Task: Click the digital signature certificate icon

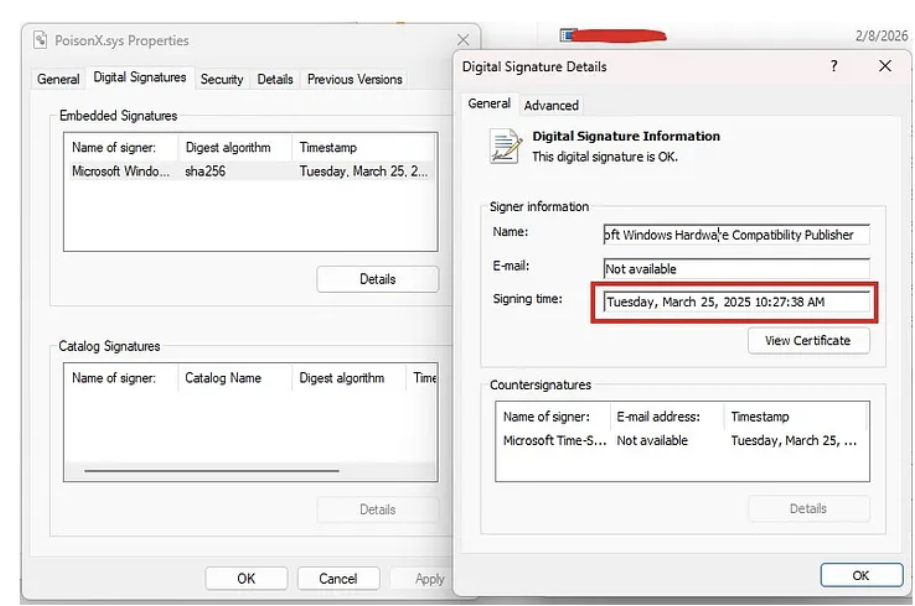Action: coord(505,146)
